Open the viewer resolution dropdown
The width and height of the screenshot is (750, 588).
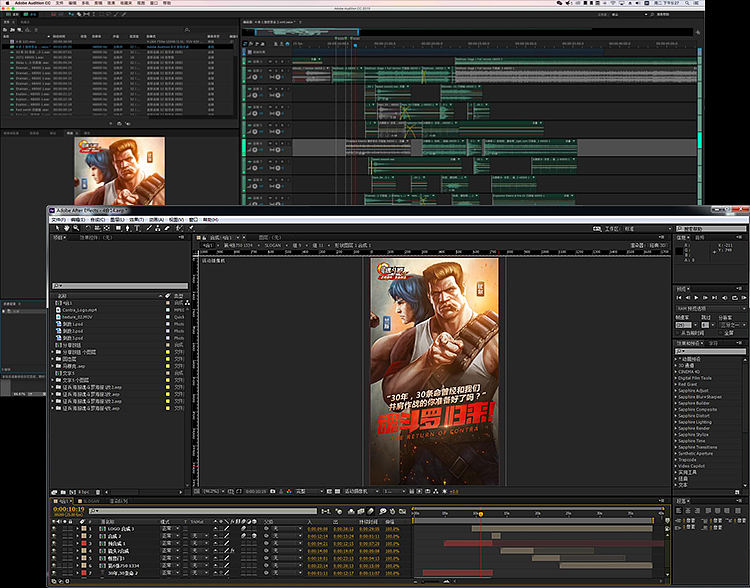(x=309, y=491)
